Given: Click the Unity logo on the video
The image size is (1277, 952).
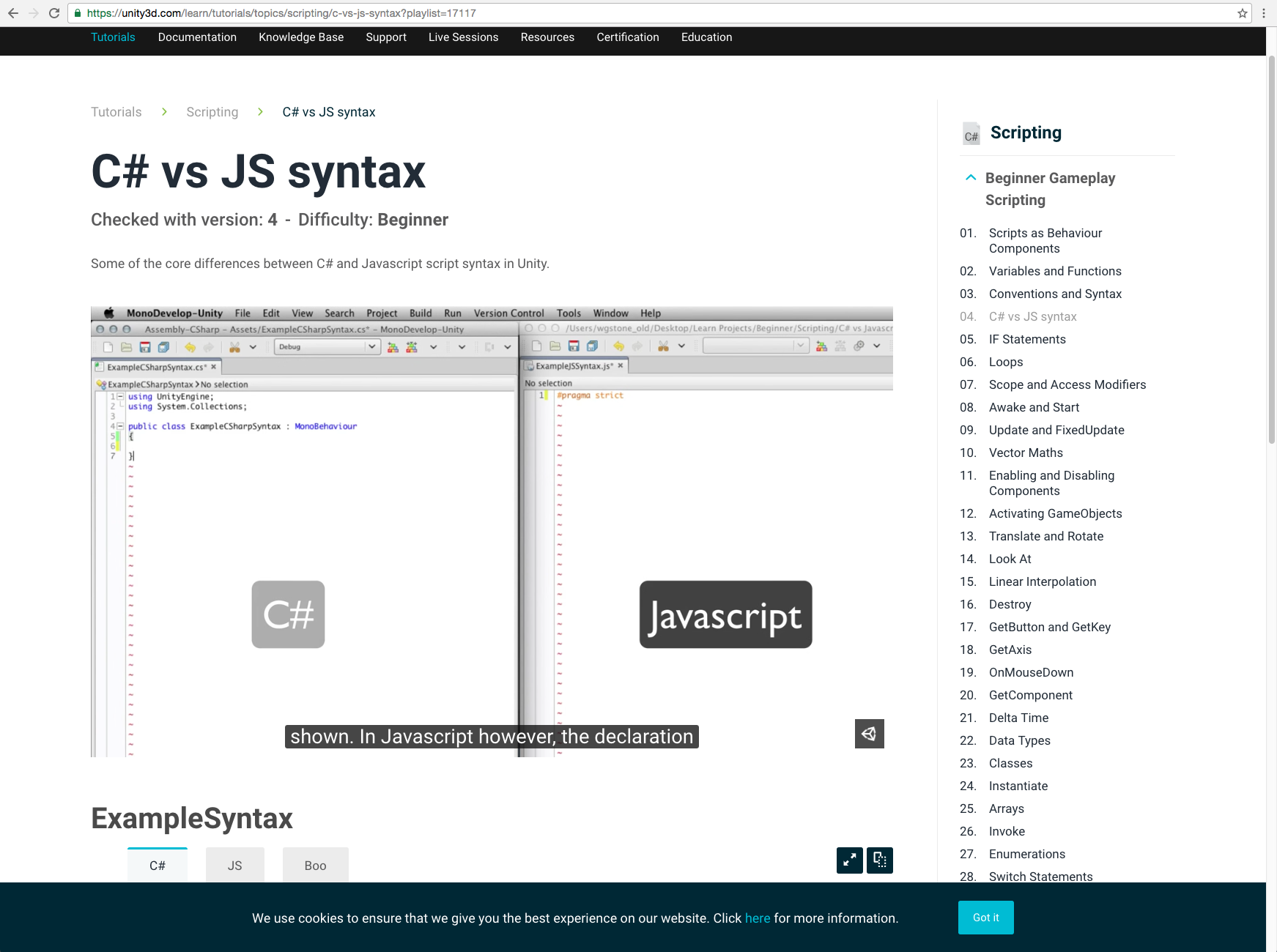Looking at the screenshot, I should 869,734.
